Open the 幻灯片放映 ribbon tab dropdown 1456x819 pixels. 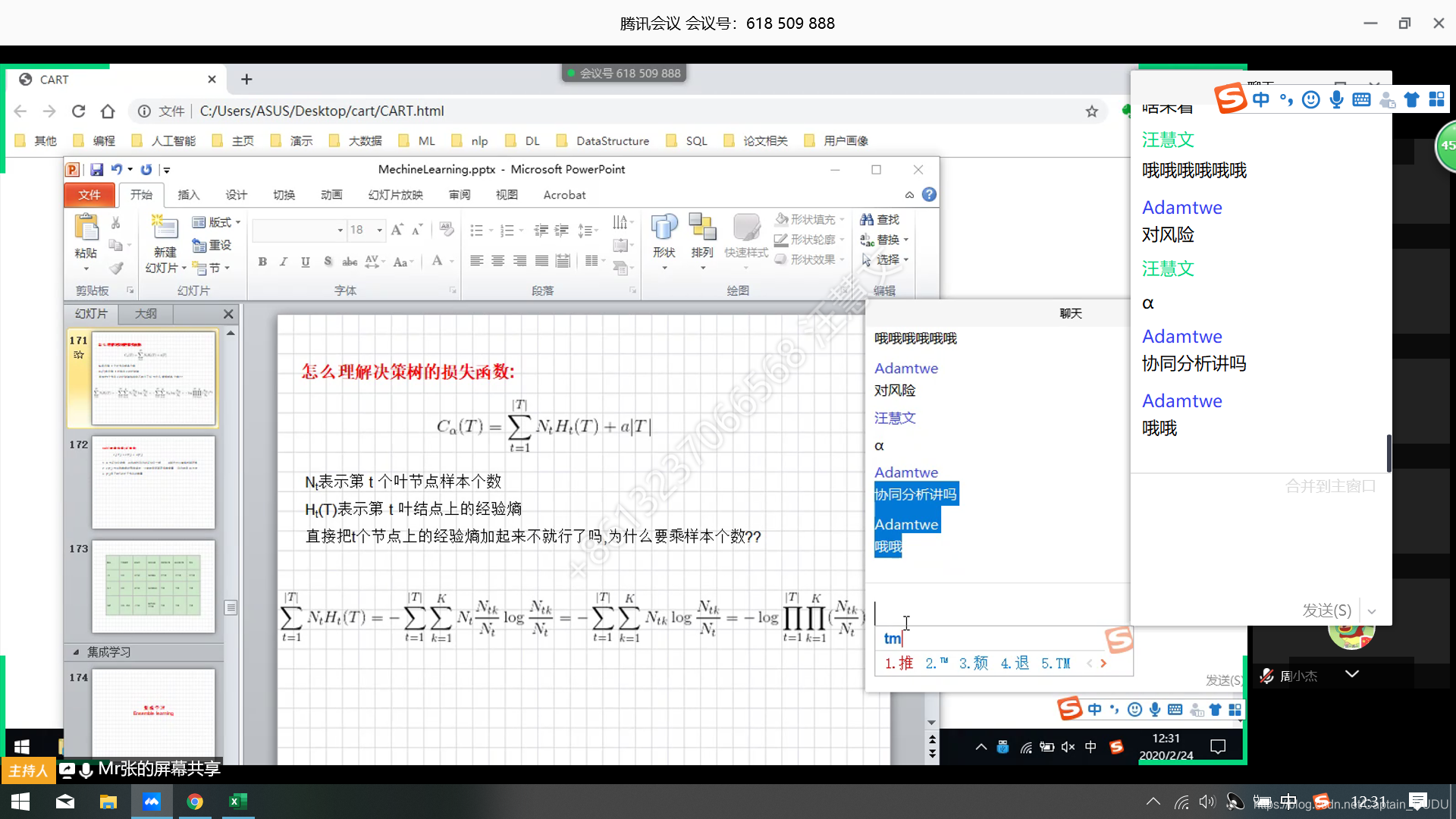point(394,194)
